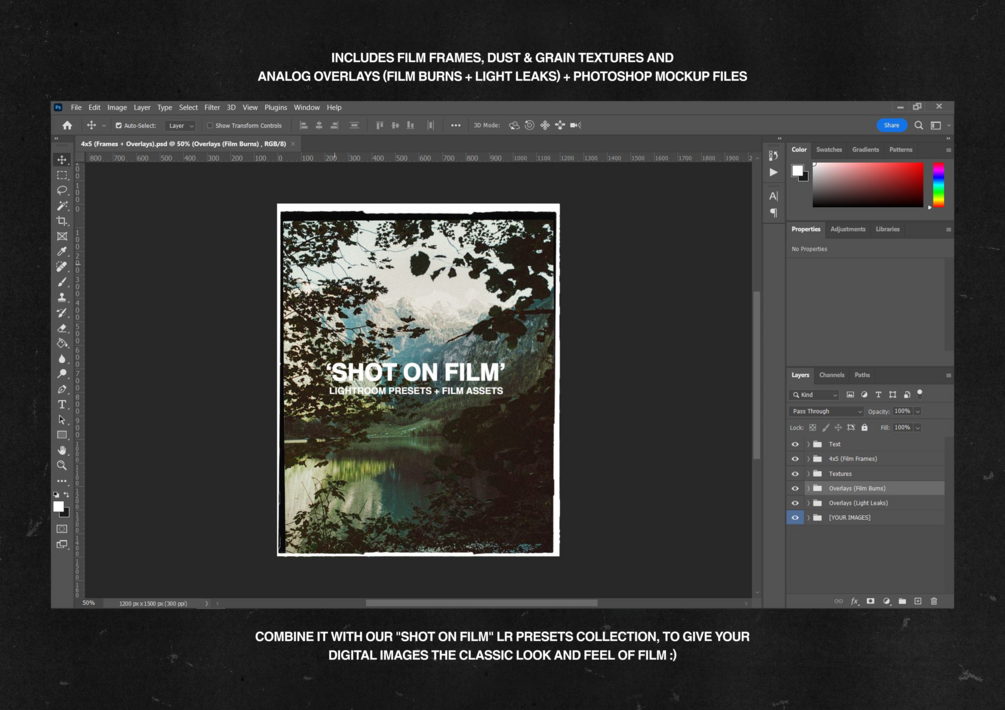This screenshot has width=1005, height=710.
Task: Select the Rectangle shape tool
Action: pyautogui.click(x=62, y=435)
